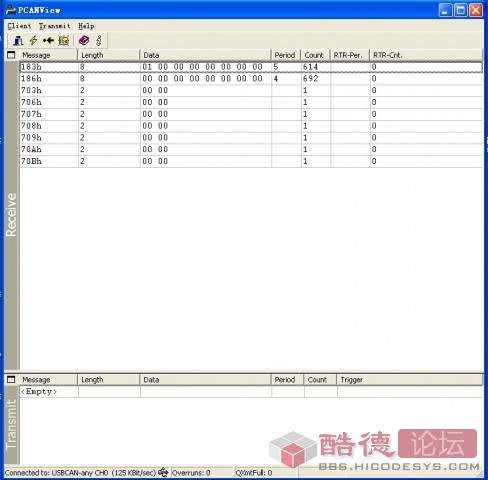Click the USB connection status icon
The height and width of the screenshot is (480, 488).
click(x=163, y=472)
